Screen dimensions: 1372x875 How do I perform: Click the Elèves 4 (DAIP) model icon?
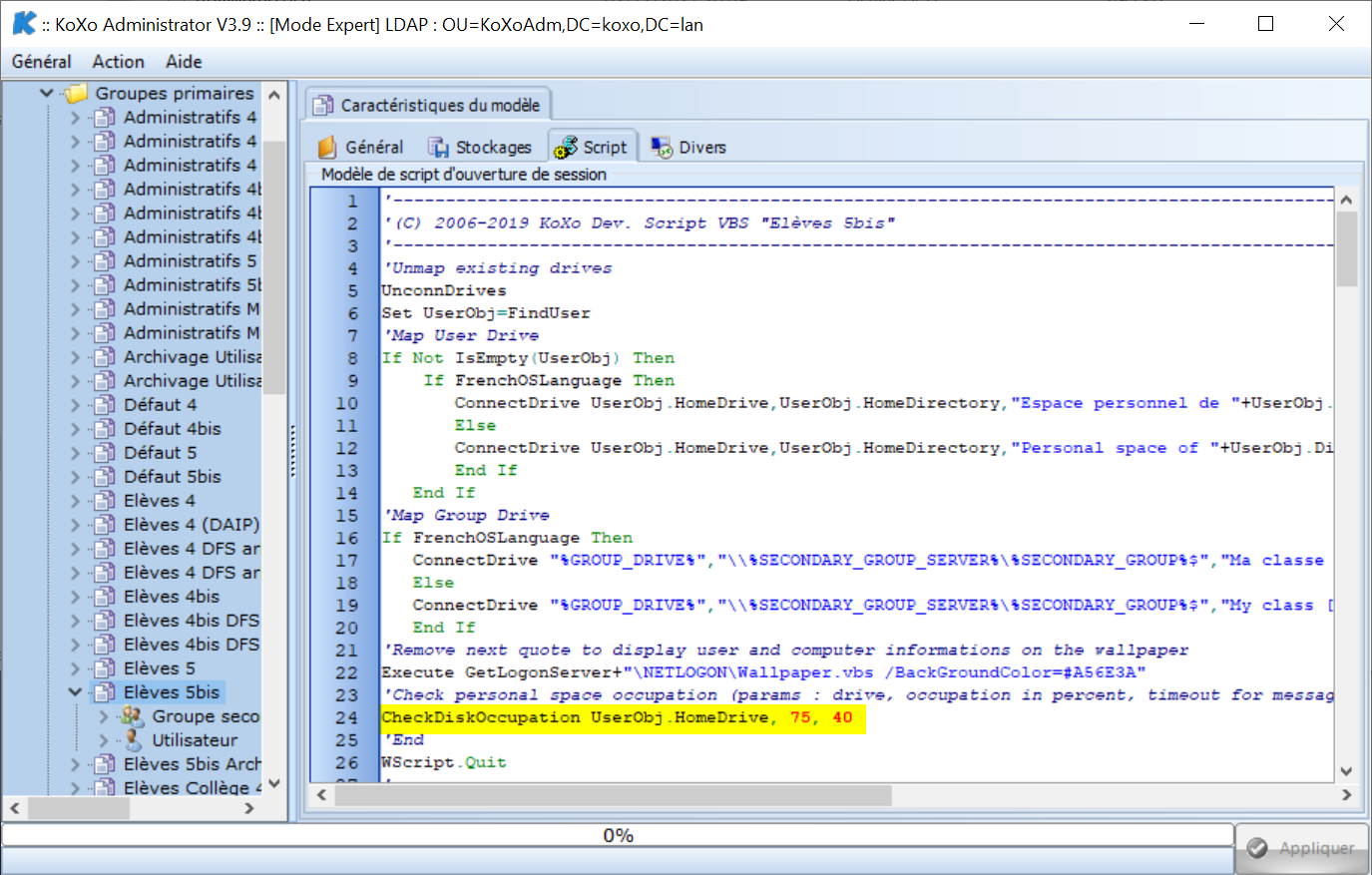click(104, 525)
